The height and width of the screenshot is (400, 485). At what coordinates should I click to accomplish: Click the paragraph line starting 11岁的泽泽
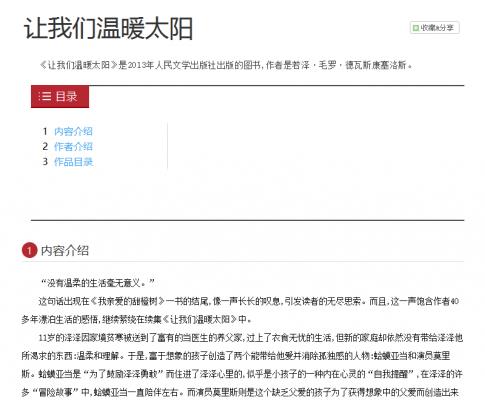pos(251,338)
